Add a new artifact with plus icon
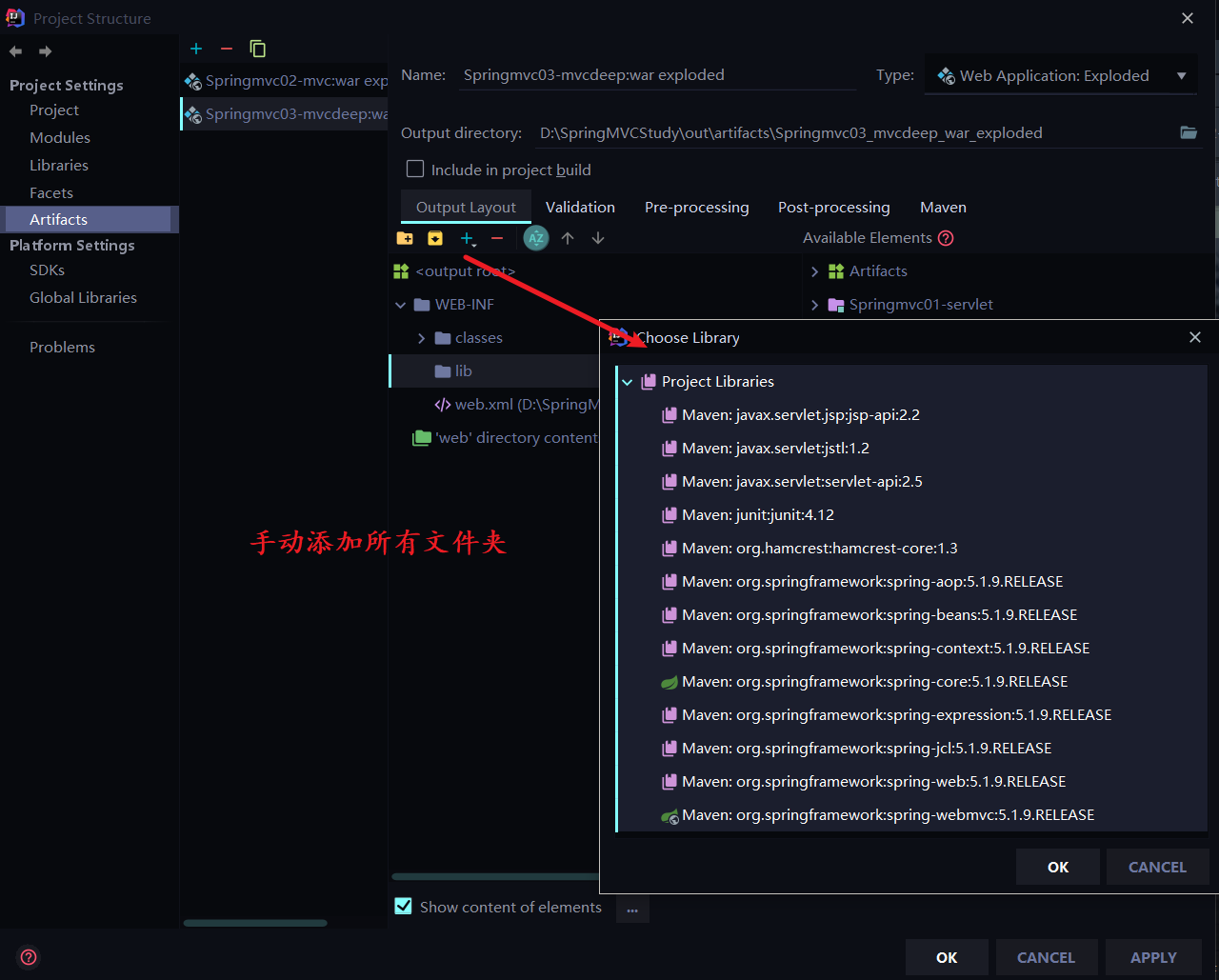This screenshot has width=1219, height=980. pos(196,49)
